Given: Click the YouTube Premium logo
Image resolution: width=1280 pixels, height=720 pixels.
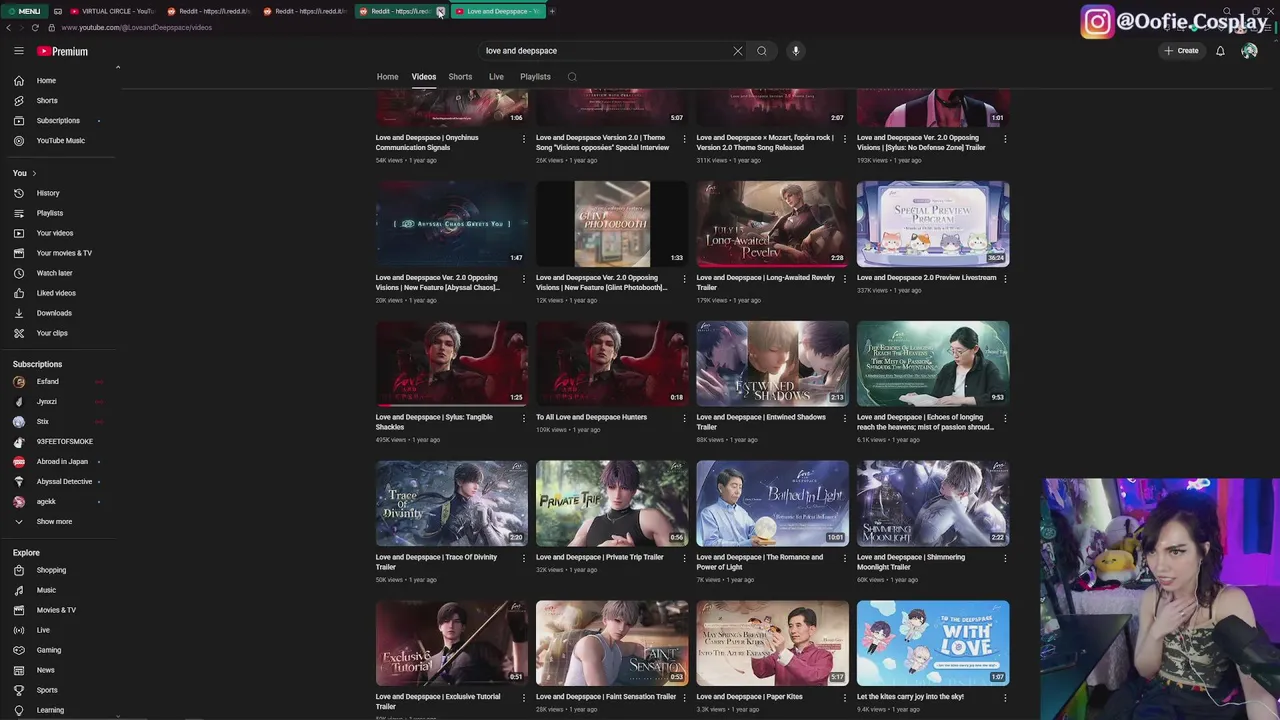Looking at the screenshot, I should click(x=63, y=51).
